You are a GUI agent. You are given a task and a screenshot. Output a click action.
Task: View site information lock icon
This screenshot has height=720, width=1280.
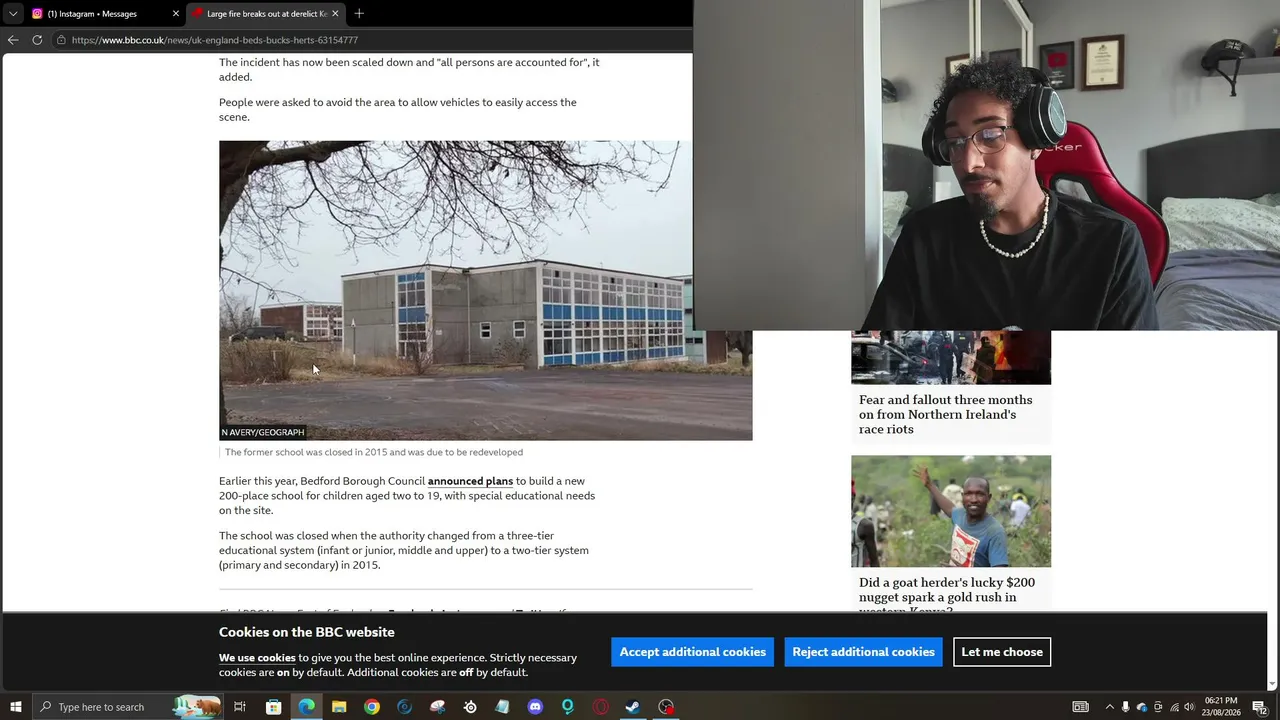61,40
